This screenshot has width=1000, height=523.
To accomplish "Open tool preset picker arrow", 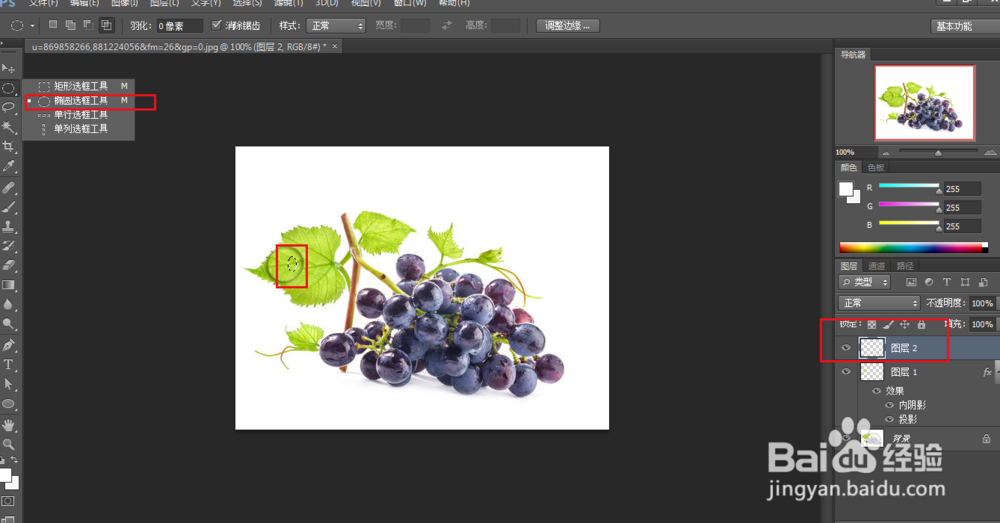I will tap(33, 26).
